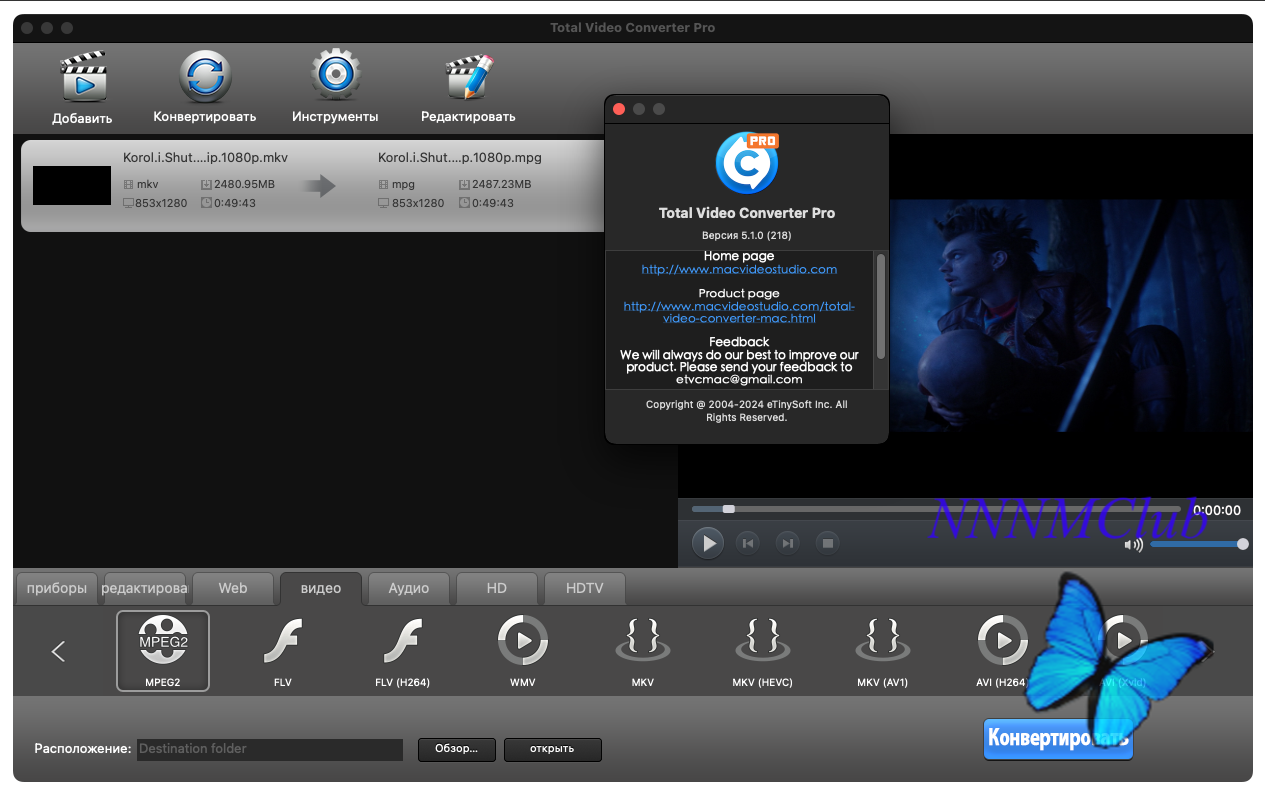
Task: Pick the MKV (HEVC) format preset
Action: coord(762,642)
